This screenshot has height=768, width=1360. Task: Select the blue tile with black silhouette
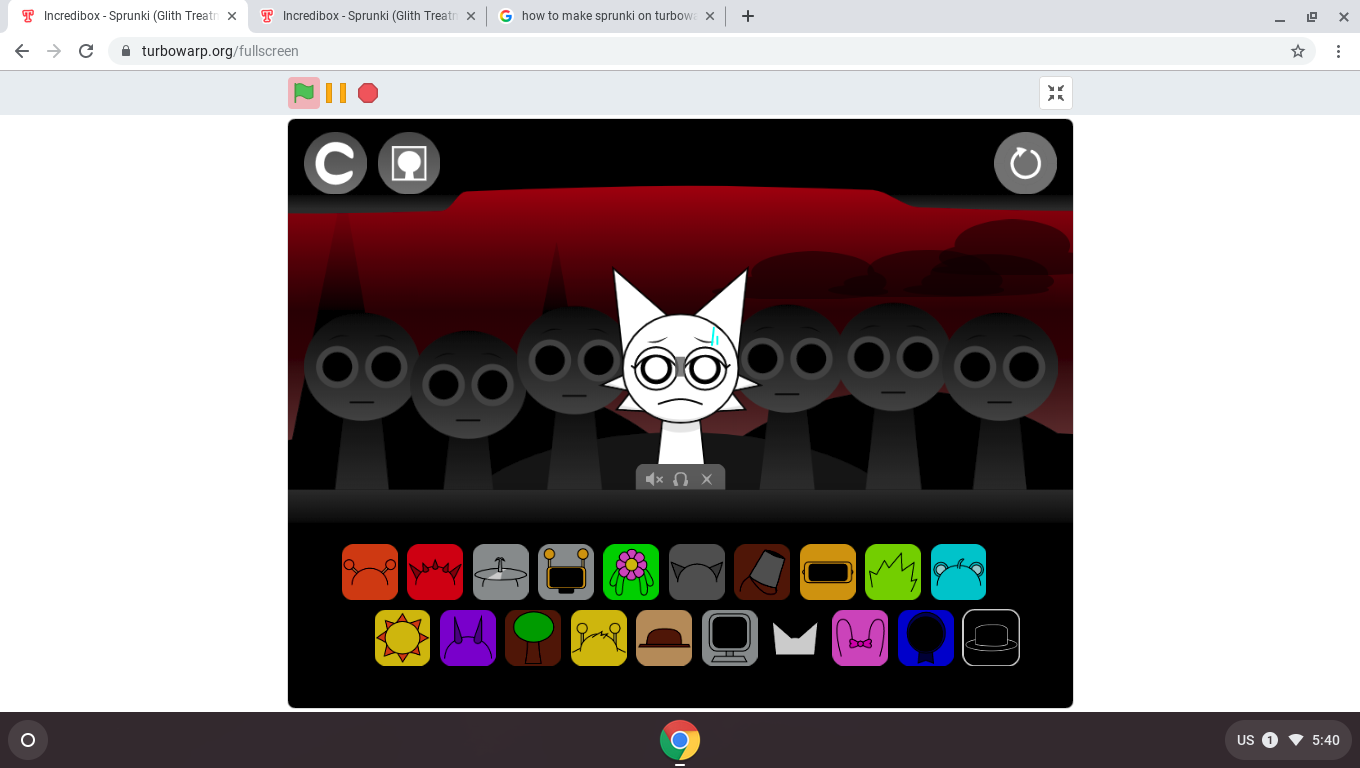click(926, 637)
